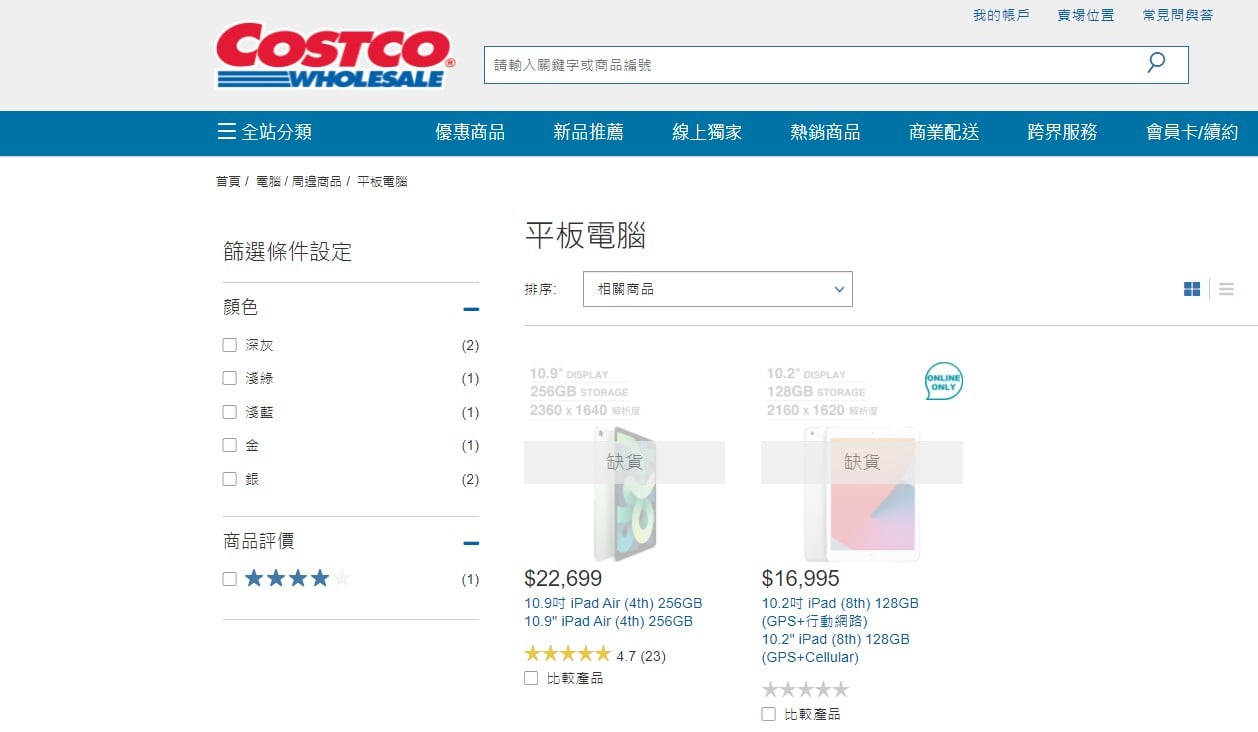1258x732 pixels.
Task: Open the 熱銷商品 navigation item
Action: [x=825, y=132]
